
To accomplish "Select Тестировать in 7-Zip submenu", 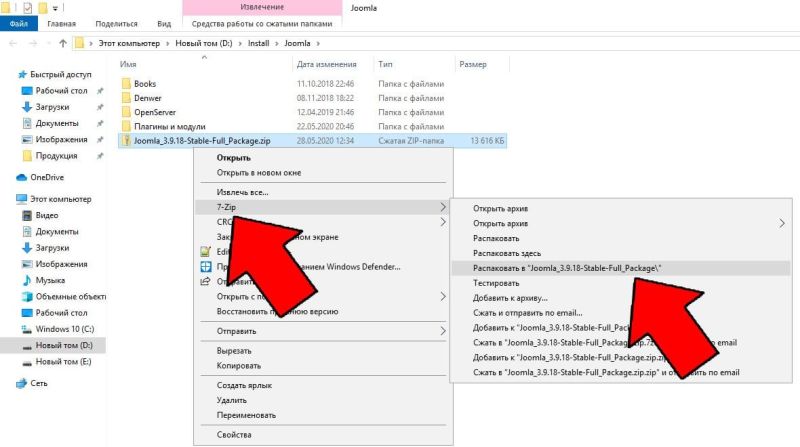I will tap(496, 283).
